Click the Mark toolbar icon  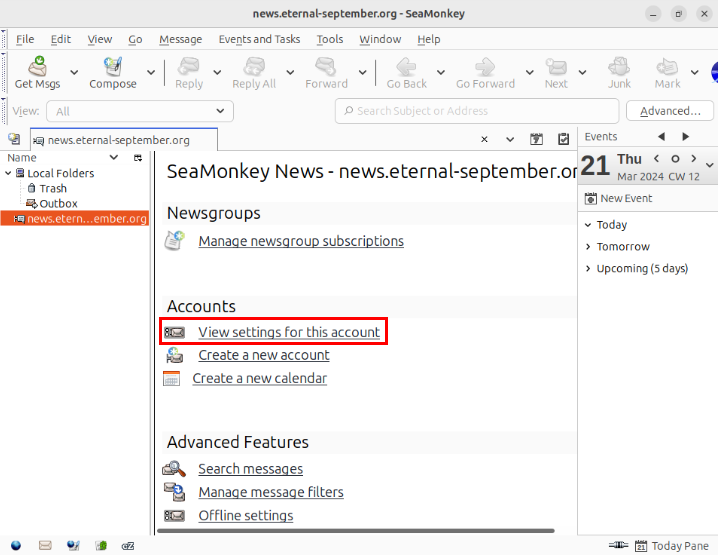click(667, 67)
